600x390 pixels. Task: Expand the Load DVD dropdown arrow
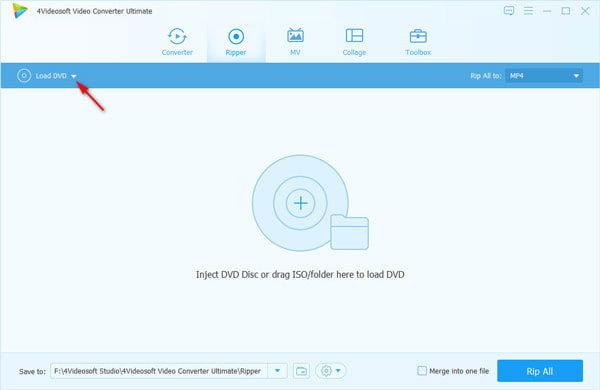[74, 76]
